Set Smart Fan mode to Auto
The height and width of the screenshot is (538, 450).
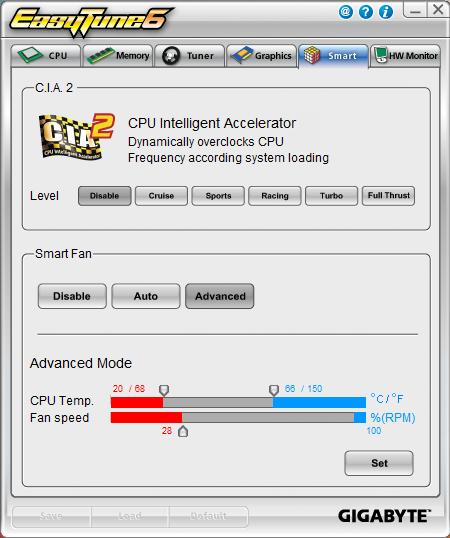coord(146,296)
